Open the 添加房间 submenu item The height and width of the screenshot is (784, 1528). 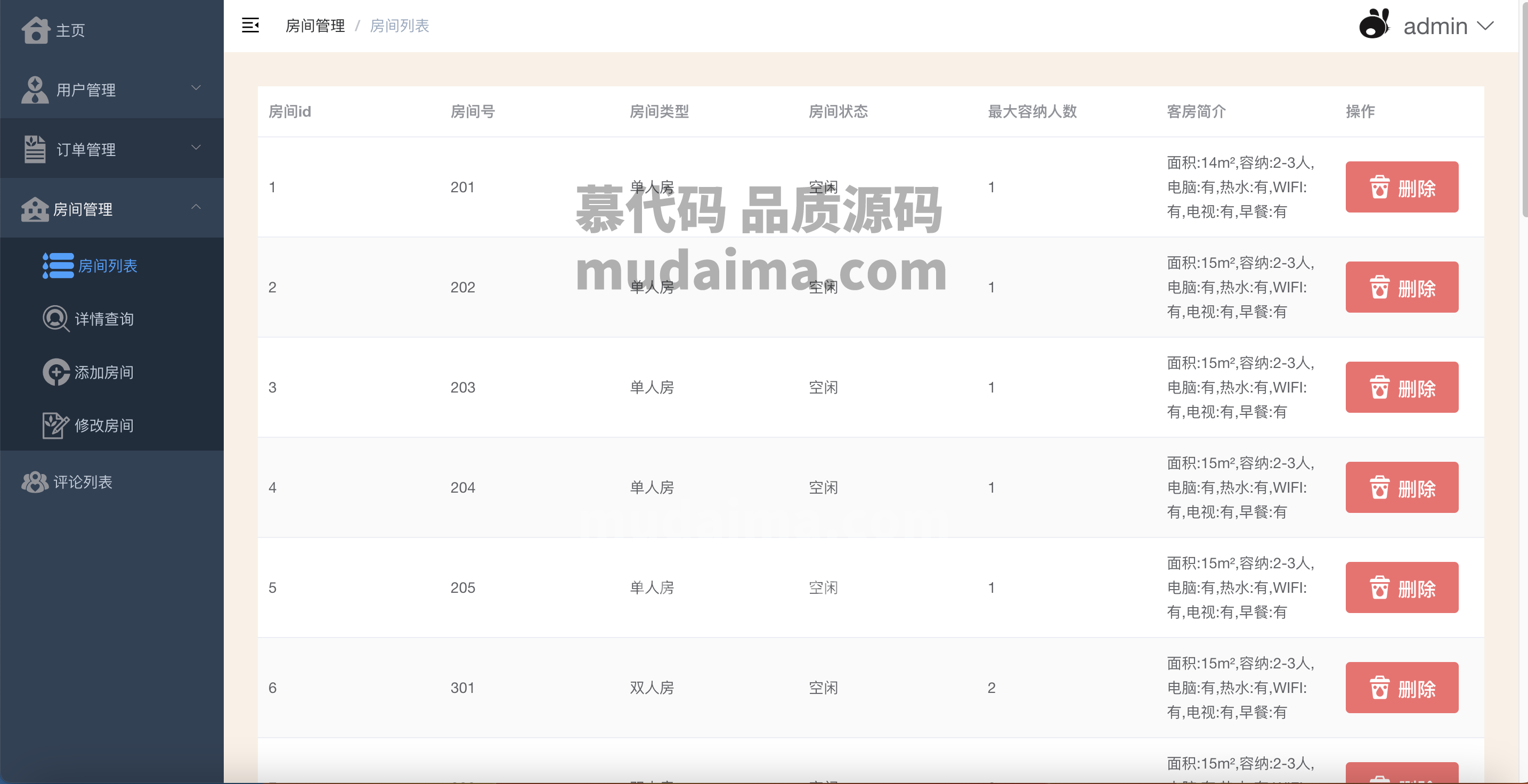tap(111, 372)
